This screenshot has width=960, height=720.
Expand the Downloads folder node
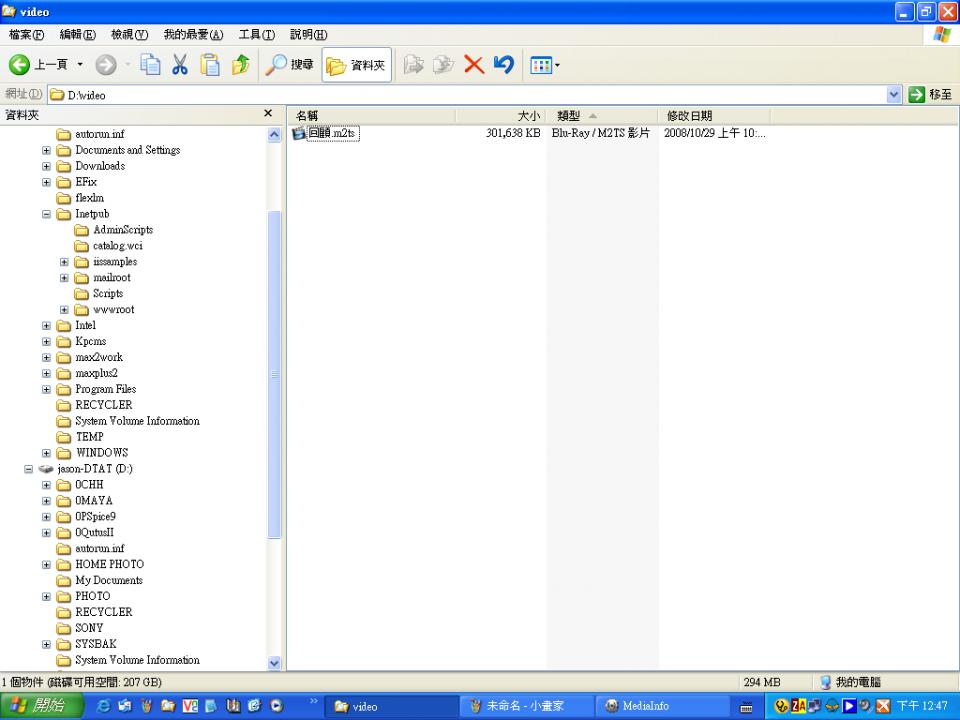[x=47, y=166]
